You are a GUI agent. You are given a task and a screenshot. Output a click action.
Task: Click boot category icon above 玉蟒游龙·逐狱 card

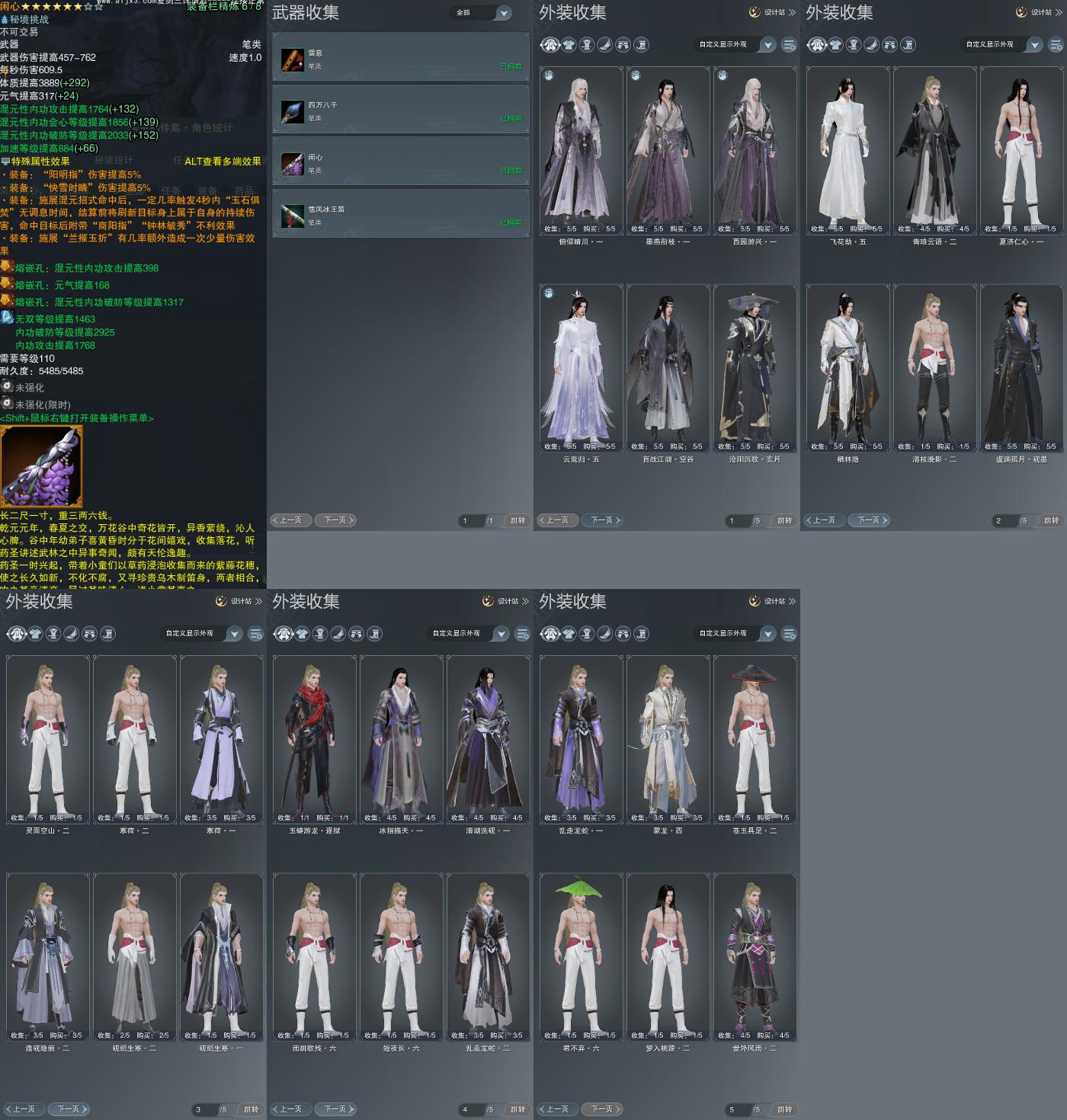tap(375, 634)
